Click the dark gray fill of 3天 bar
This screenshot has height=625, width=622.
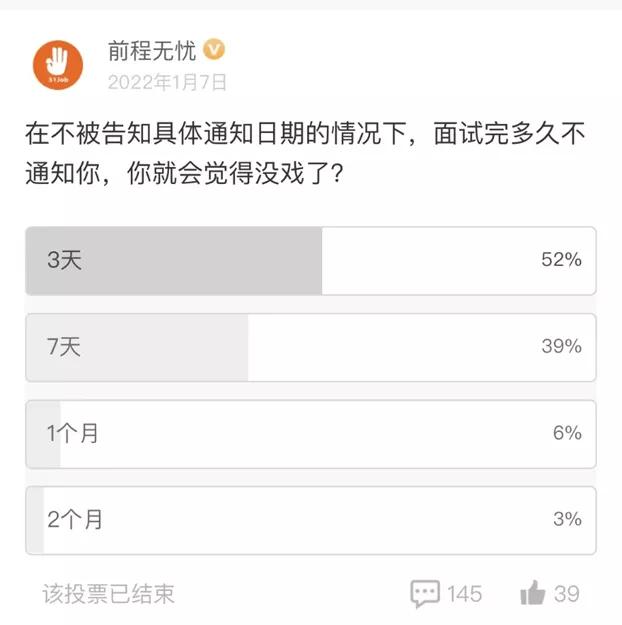200,260
